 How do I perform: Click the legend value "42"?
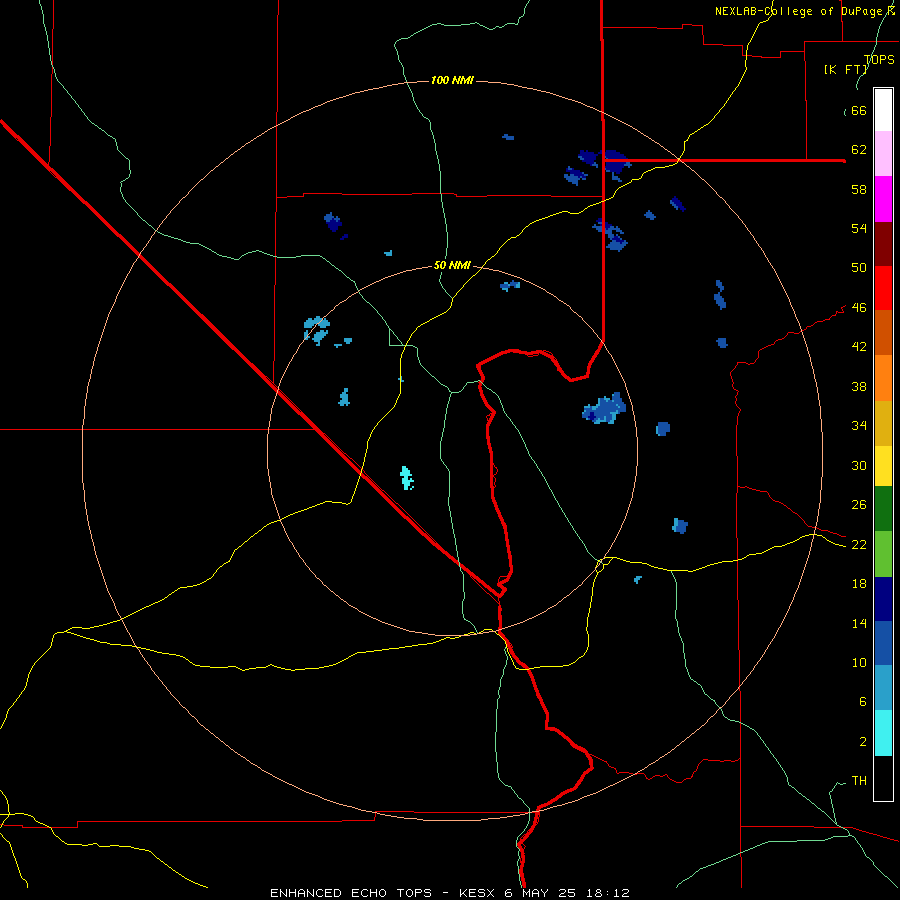click(859, 347)
